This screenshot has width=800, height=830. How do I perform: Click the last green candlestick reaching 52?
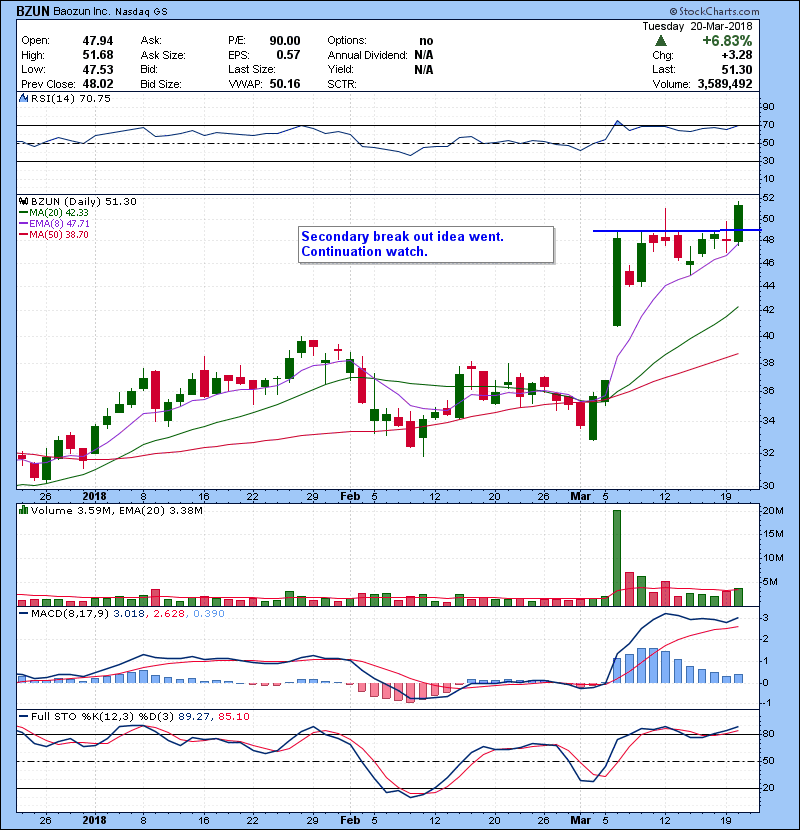739,223
